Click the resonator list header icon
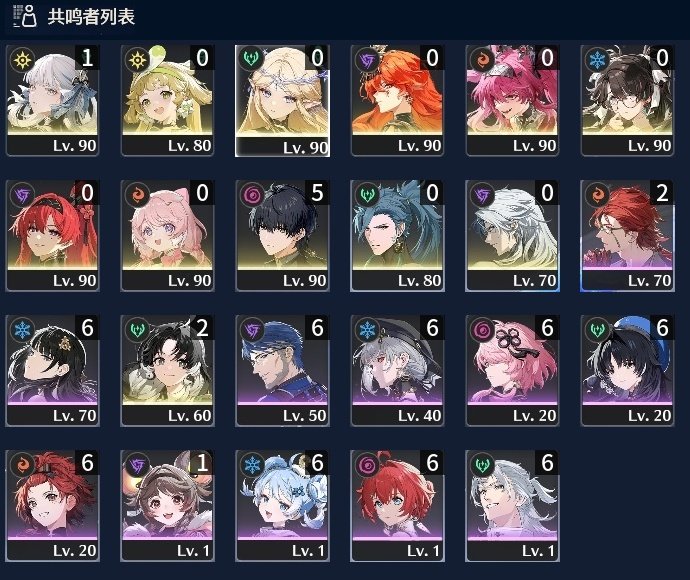 (25, 16)
